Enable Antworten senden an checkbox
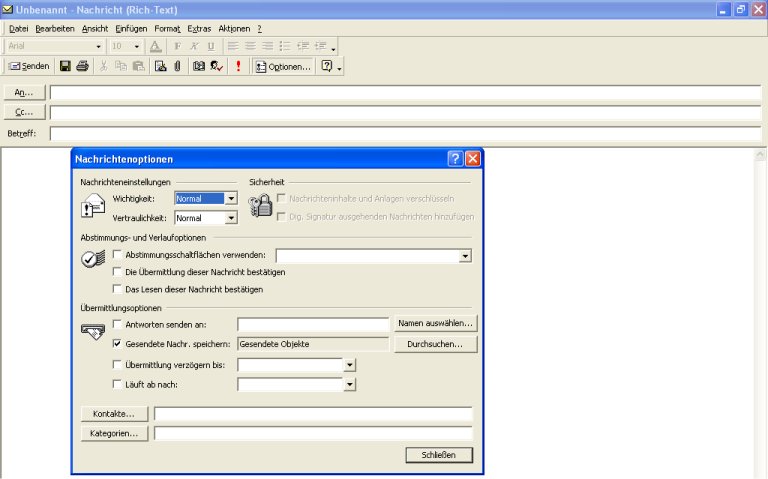 coord(117,324)
